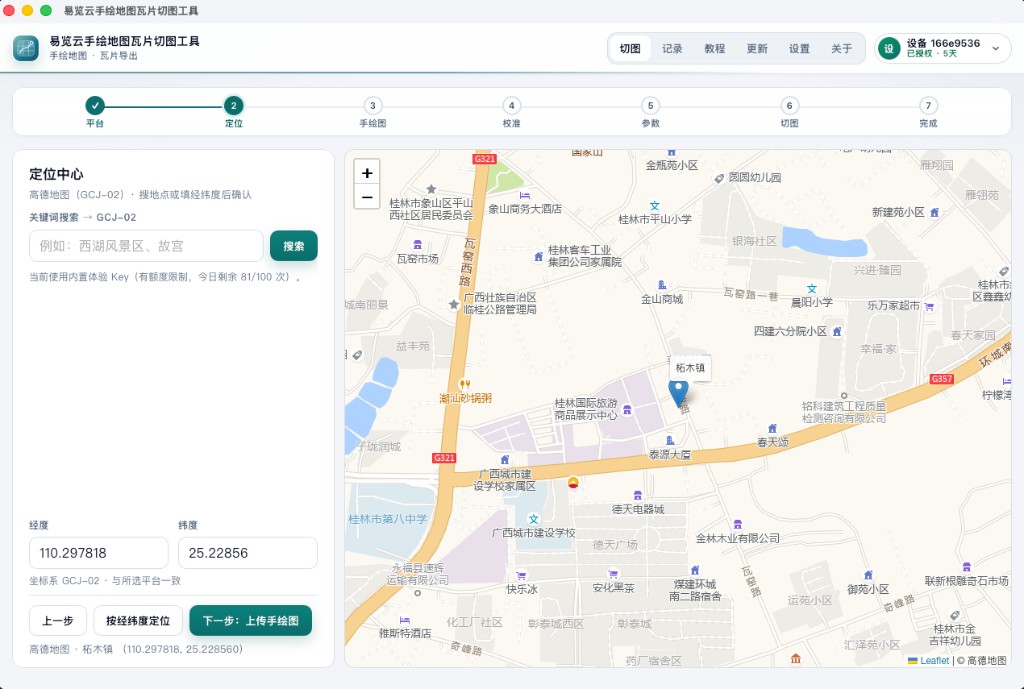The image size is (1024, 689).
Task: Click the 圆圆幼儿园 tag icon
Action: coord(718,178)
